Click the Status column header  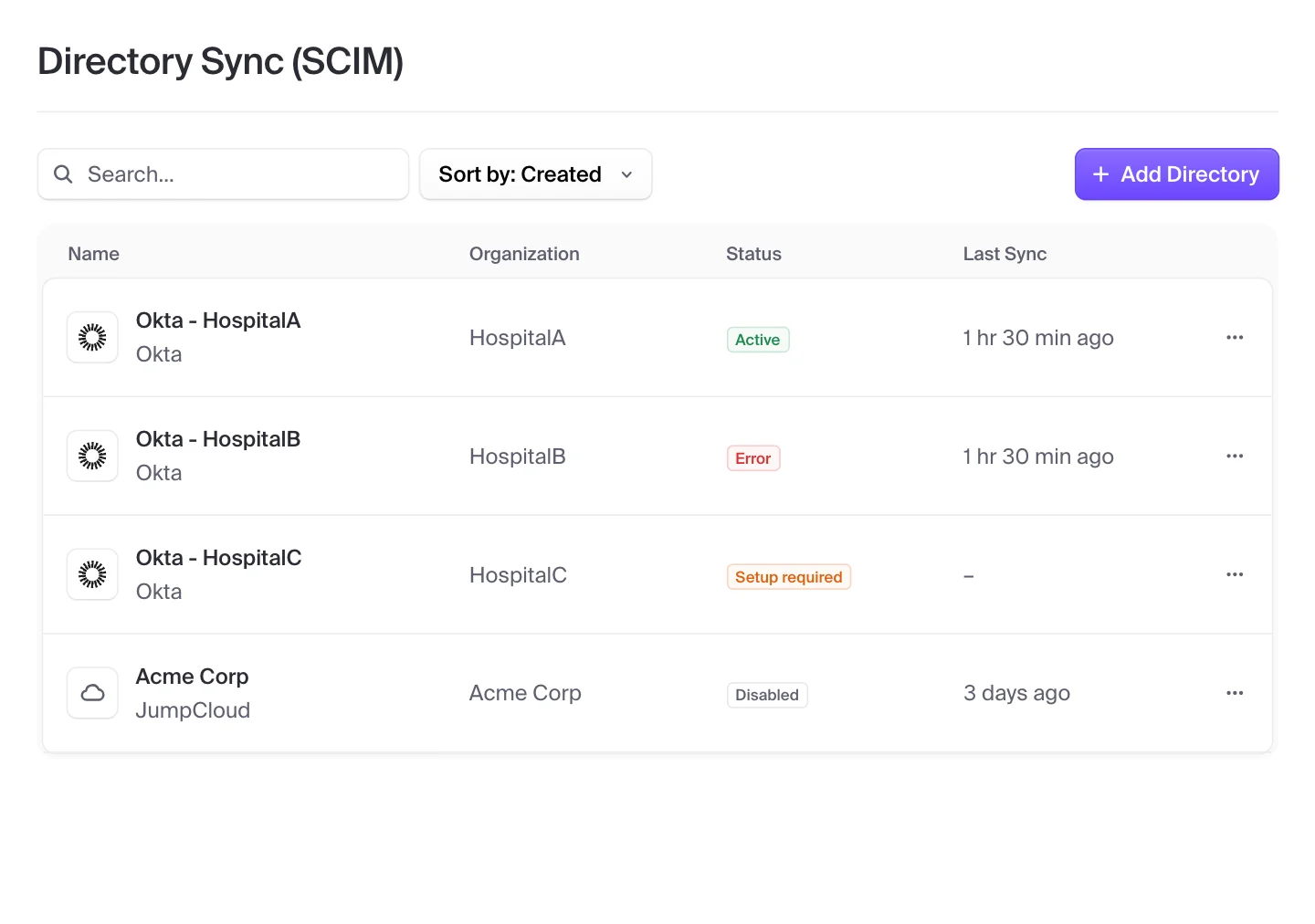pyautogui.click(x=753, y=254)
